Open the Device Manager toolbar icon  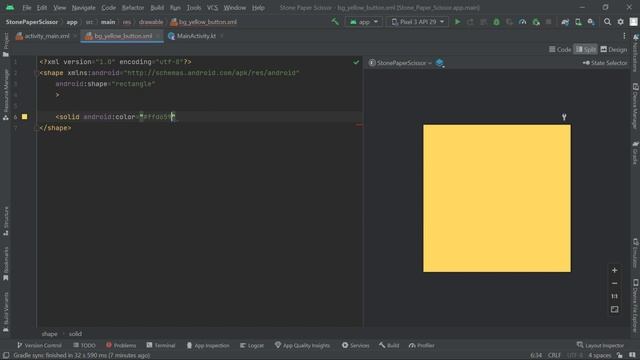pos(578,22)
